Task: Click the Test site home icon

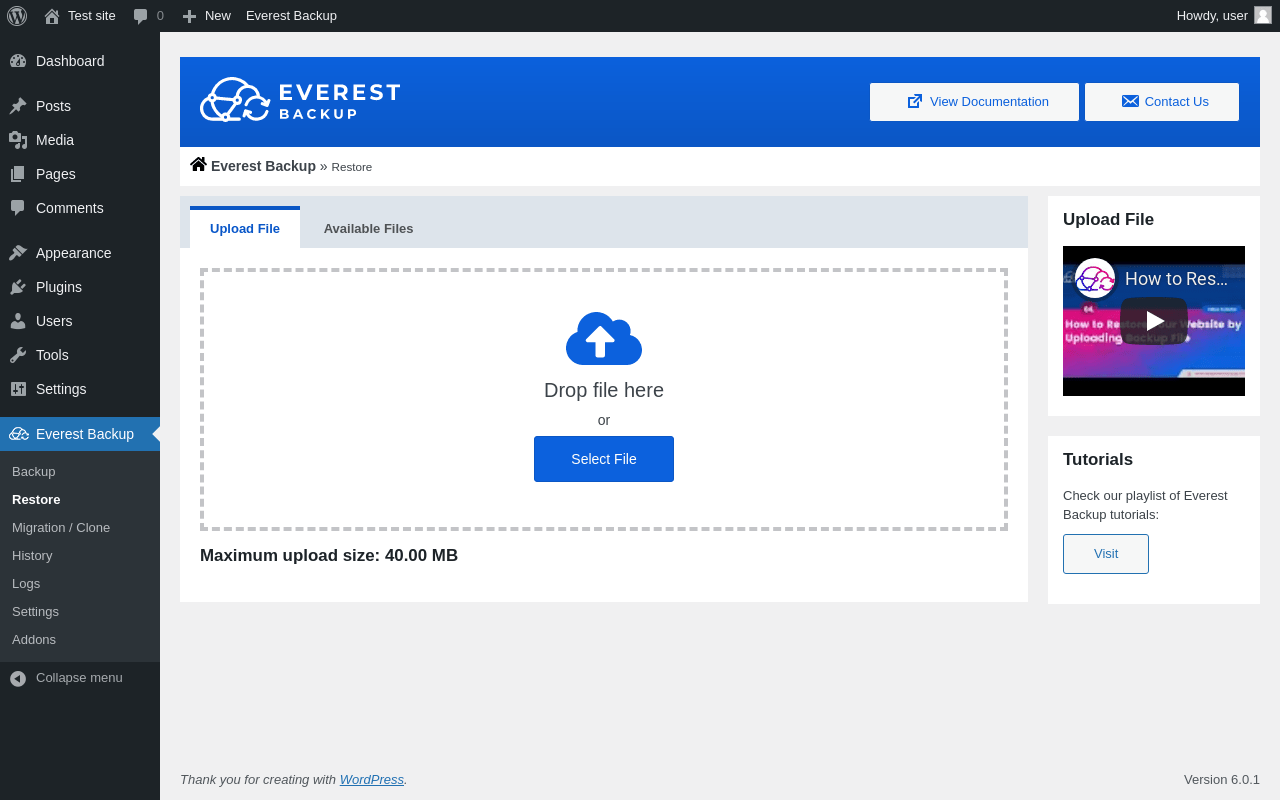Action: click(x=52, y=16)
